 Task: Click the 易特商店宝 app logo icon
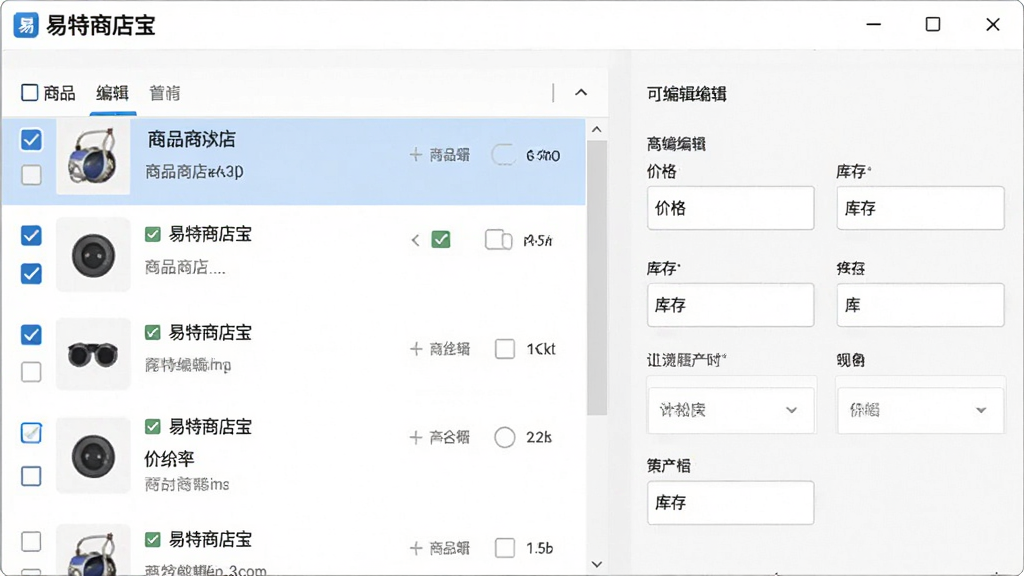coord(26,25)
